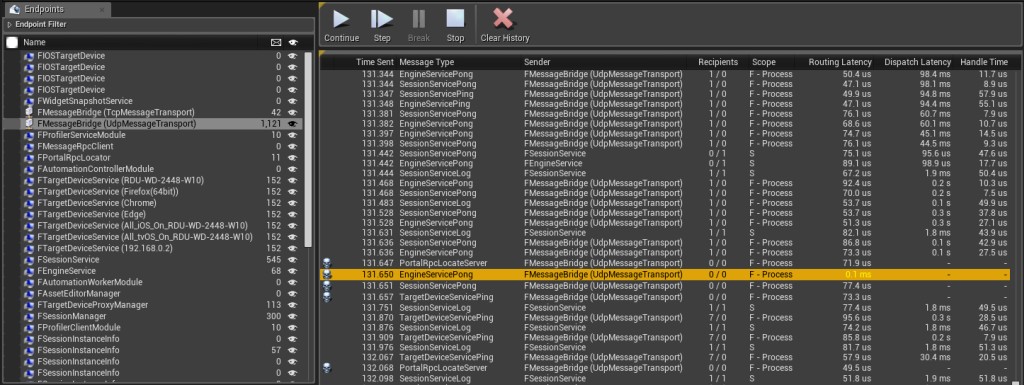
Task: Click icon of FTargetDeviceService (192.168.0.2) row
Action: pos(29,248)
